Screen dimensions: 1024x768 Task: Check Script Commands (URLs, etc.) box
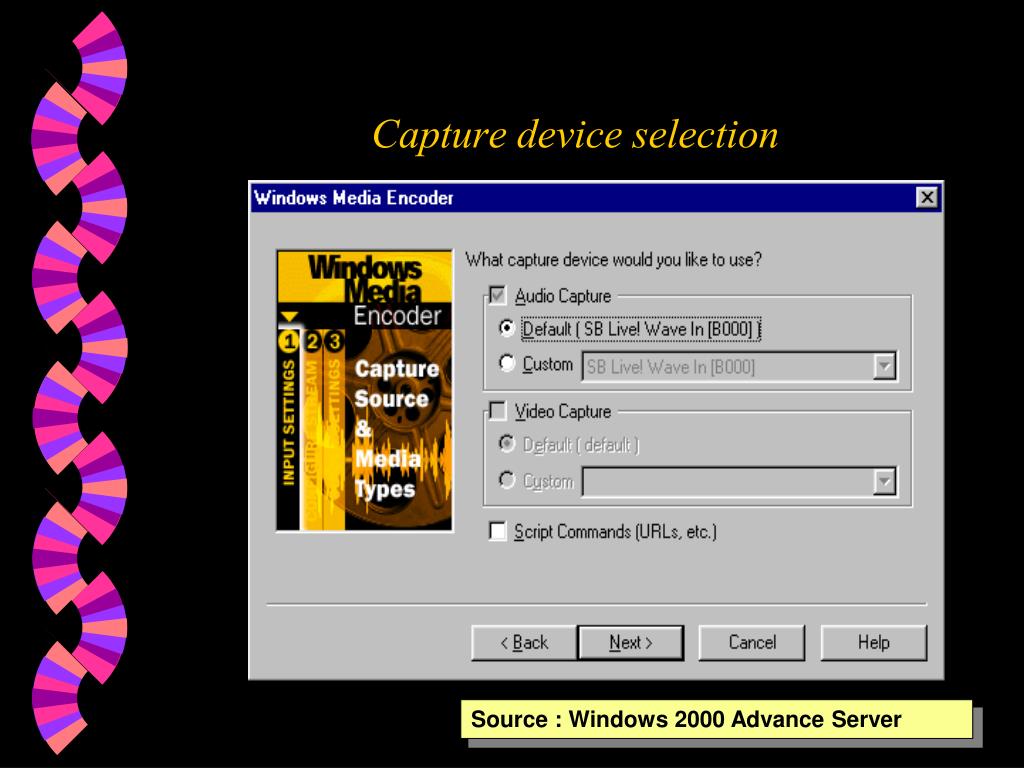(498, 531)
